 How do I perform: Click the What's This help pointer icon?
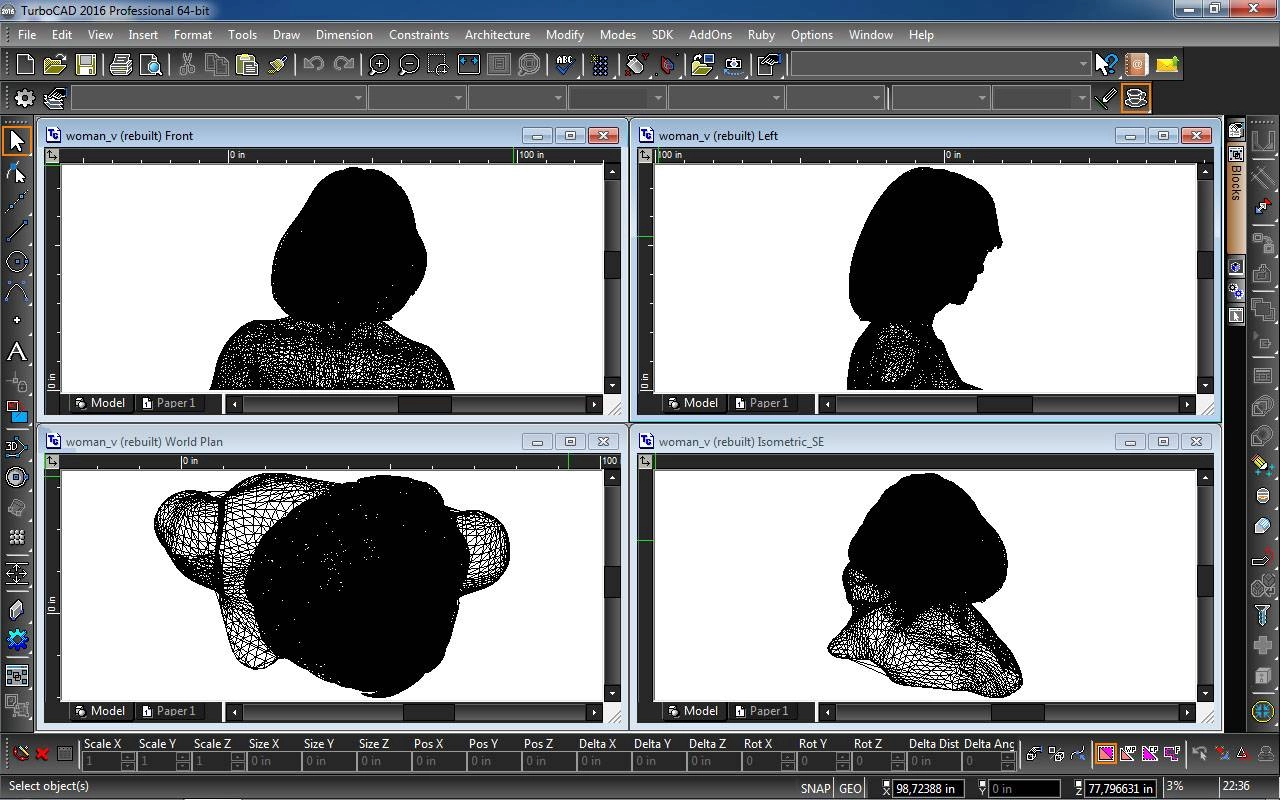coord(1105,65)
